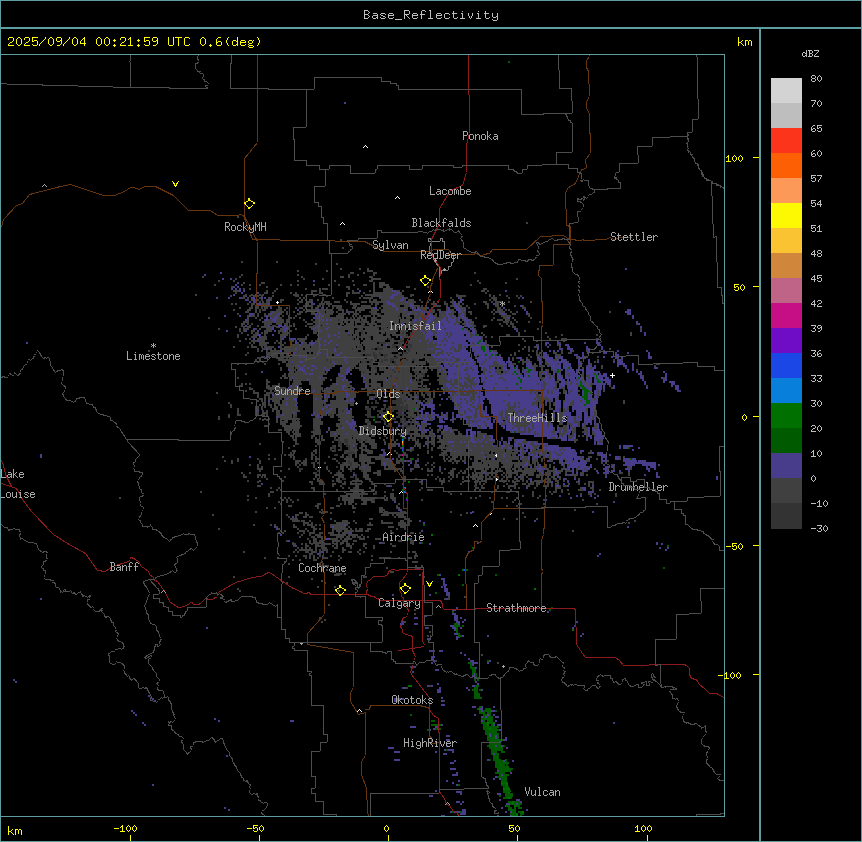This screenshot has width=862, height=842.
Task: Click the yellow V marker northwest of RockyMH
Action: pyautogui.click(x=175, y=184)
